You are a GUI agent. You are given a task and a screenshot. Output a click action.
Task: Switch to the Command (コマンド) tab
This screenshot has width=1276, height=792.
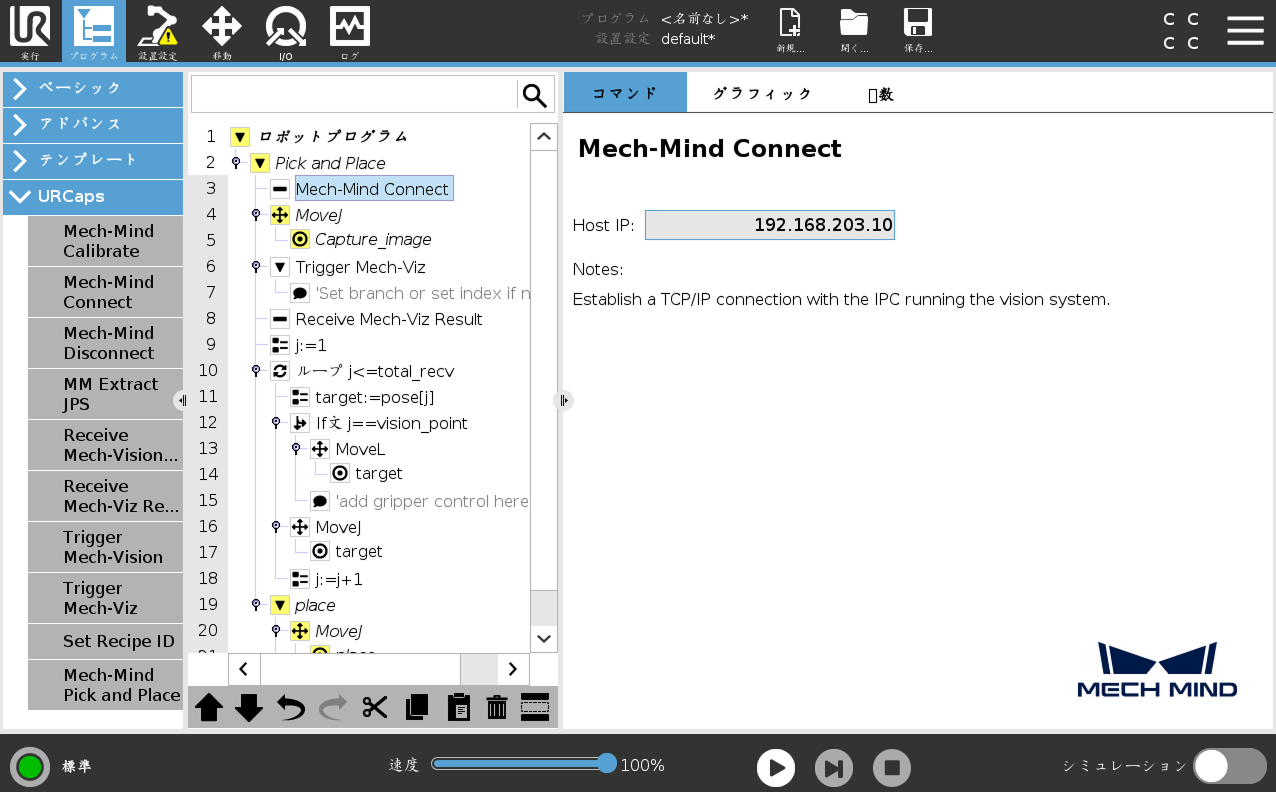[625, 93]
